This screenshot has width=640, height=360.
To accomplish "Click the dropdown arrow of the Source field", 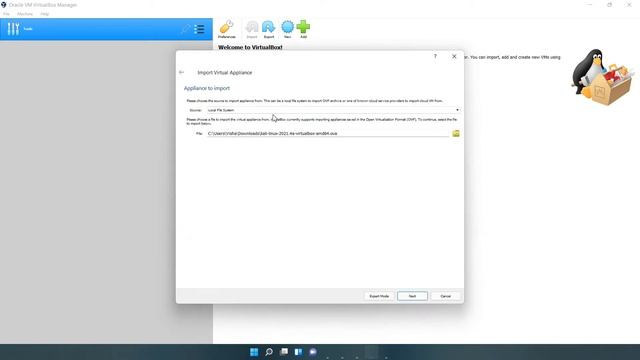I will click(x=457, y=110).
